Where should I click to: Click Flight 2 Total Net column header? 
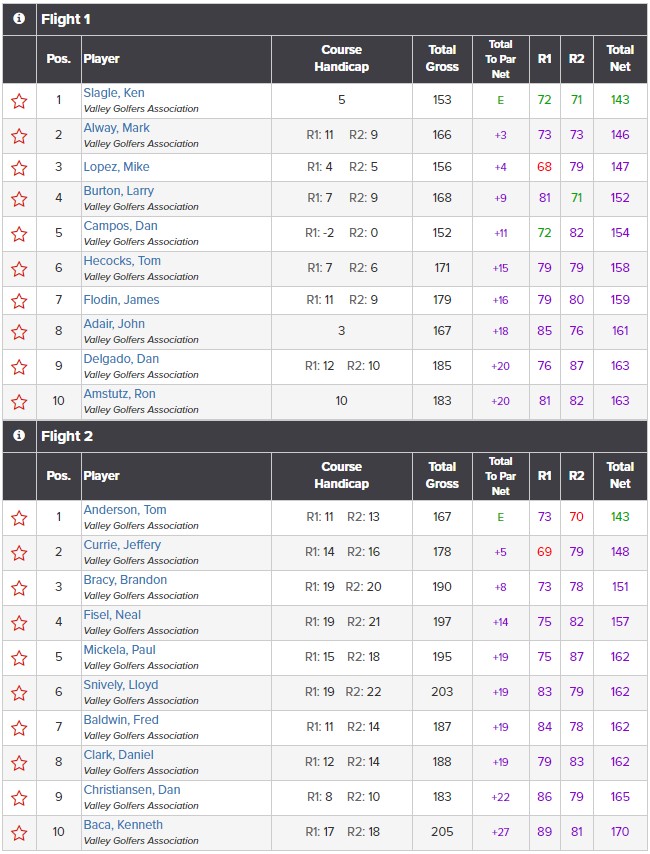coord(620,475)
